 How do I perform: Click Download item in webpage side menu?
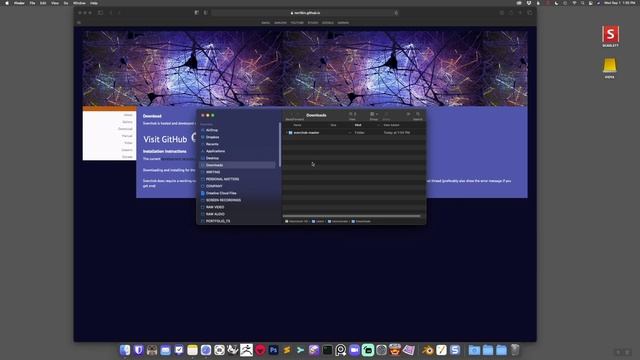(x=125, y=129)
